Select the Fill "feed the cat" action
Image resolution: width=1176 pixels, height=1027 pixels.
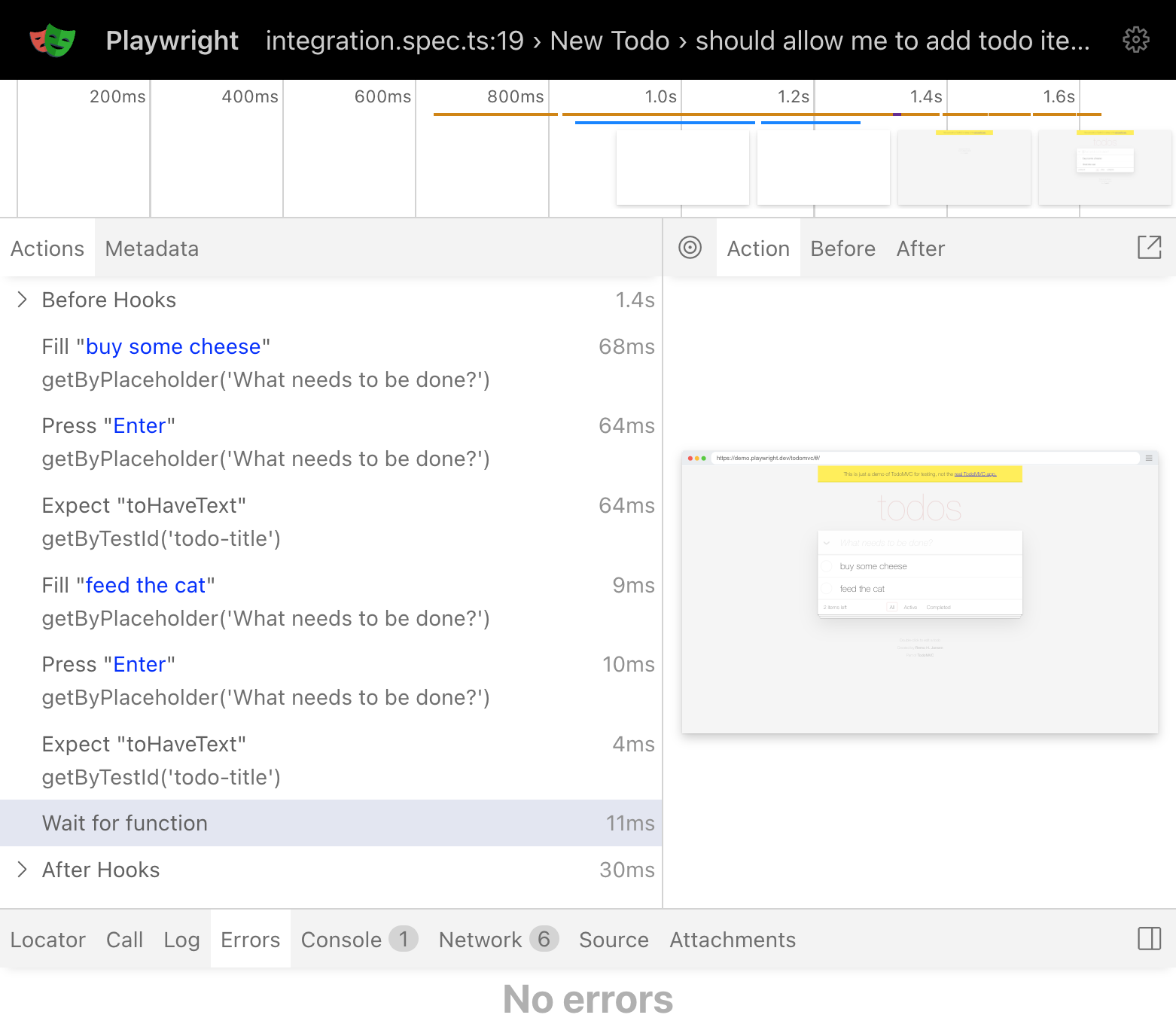128,586
